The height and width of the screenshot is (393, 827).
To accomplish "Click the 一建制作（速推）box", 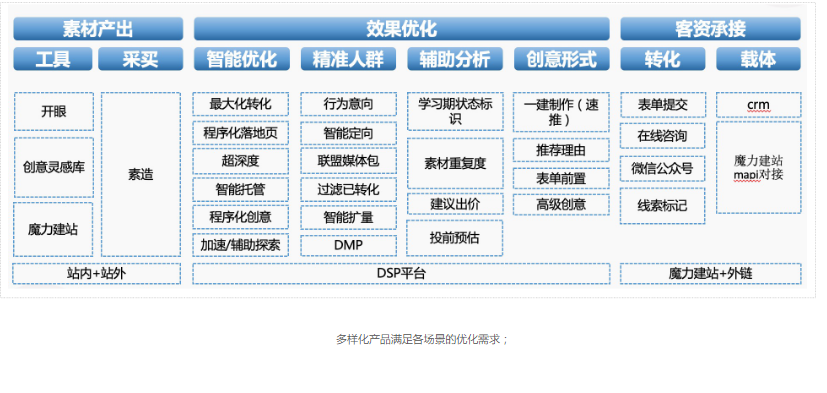I will (561, 112).
